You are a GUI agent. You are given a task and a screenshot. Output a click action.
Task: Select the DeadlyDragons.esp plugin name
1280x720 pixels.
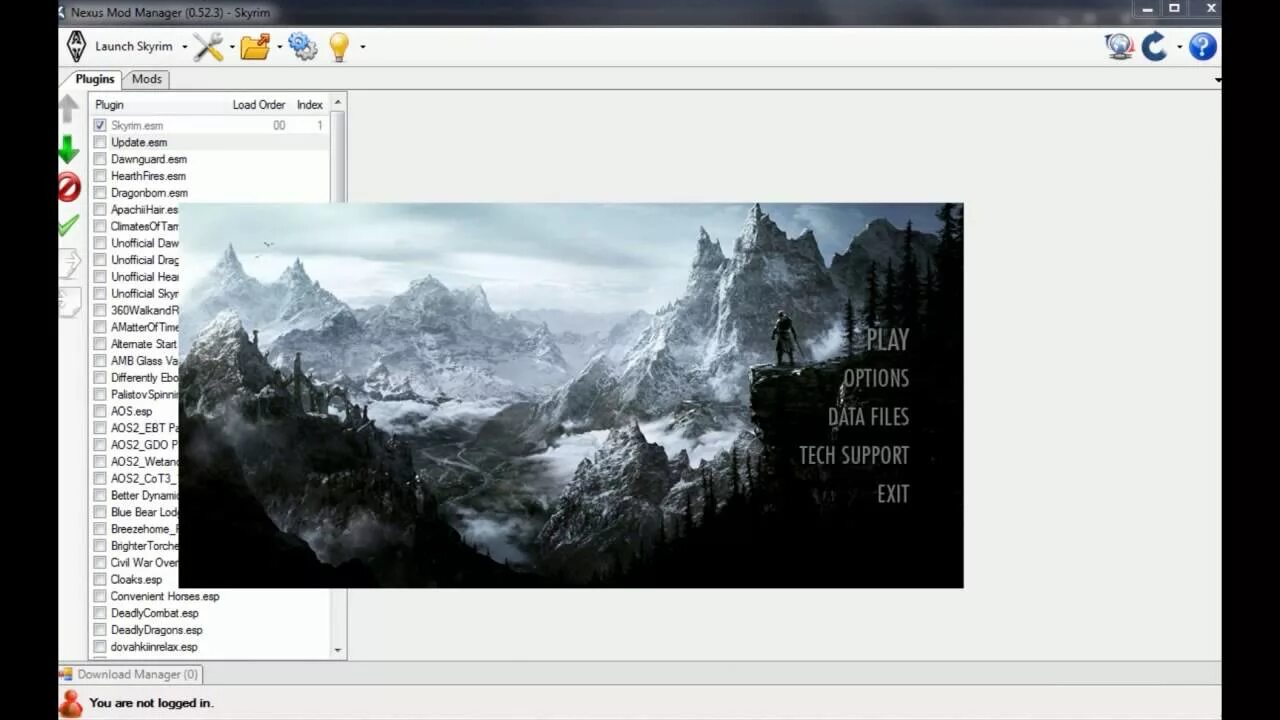(x=157, y=630)
